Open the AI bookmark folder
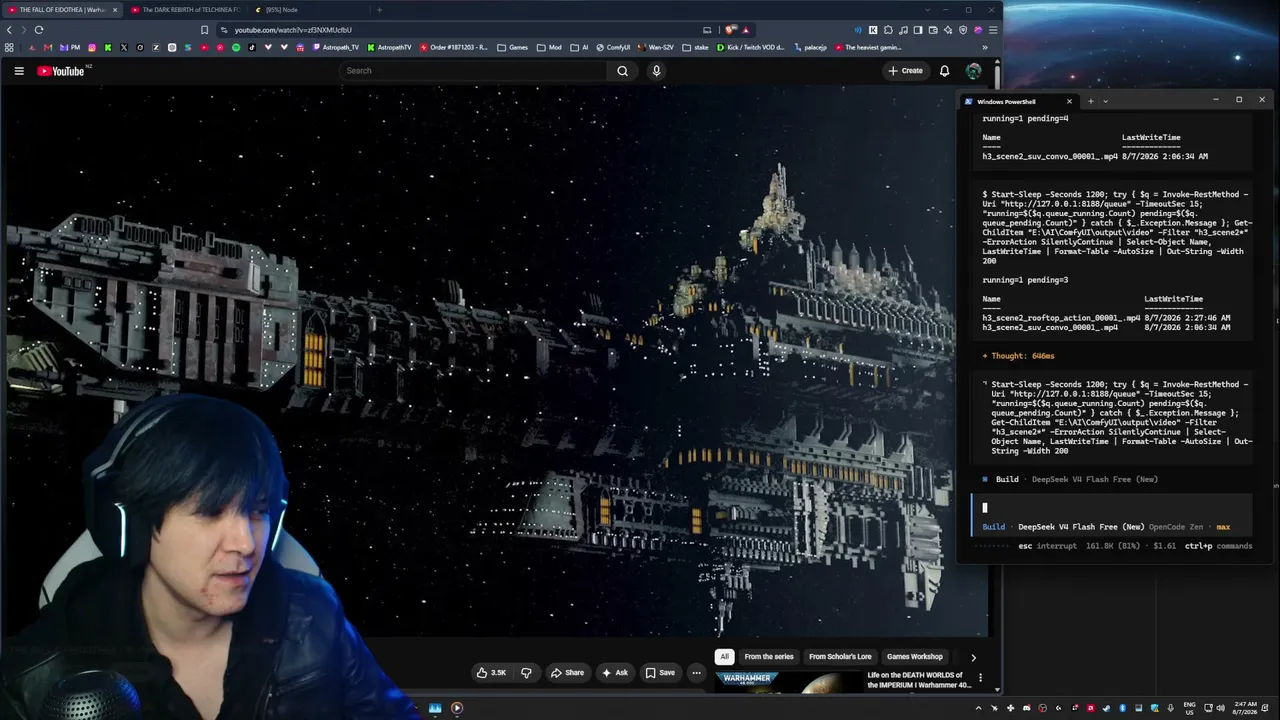Image resolution: width=1280 pixels, height=720 pixels. tap(579, 47)
